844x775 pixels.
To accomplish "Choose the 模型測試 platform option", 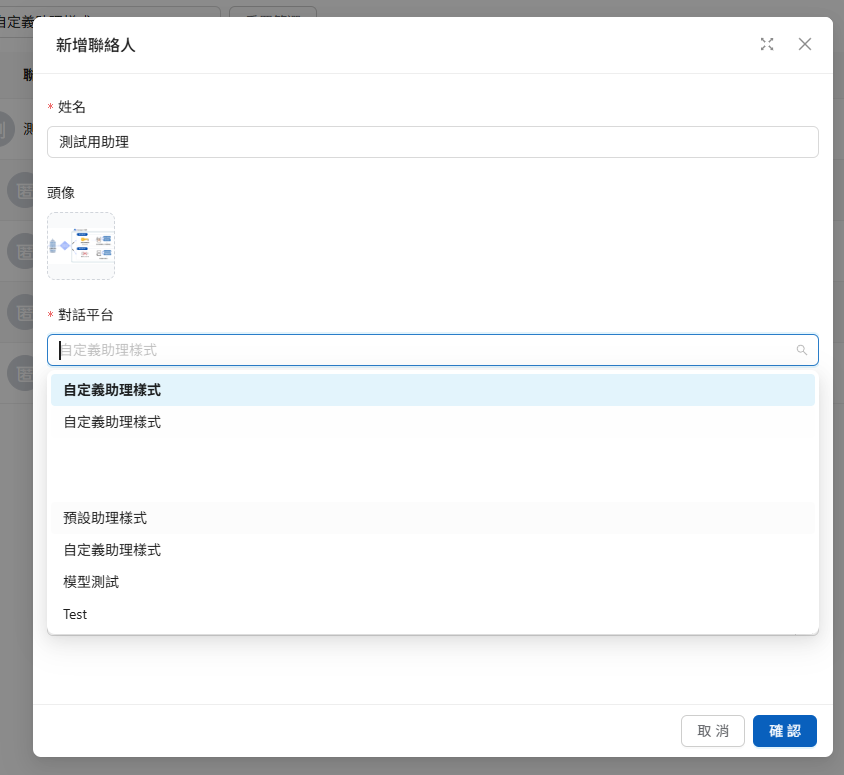I will 91,582.
